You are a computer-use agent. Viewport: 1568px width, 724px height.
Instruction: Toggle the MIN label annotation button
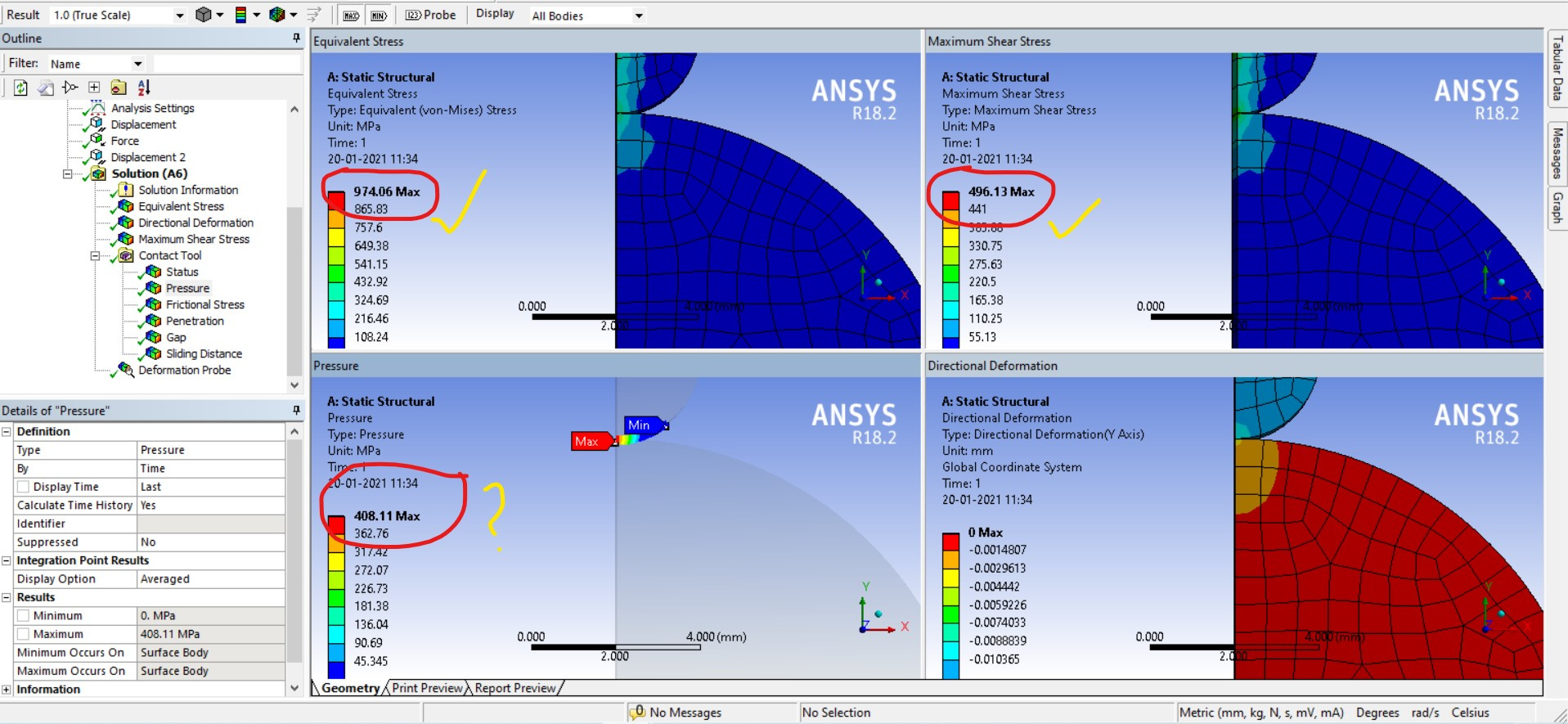pyautogui.click(x=379, y=16)
